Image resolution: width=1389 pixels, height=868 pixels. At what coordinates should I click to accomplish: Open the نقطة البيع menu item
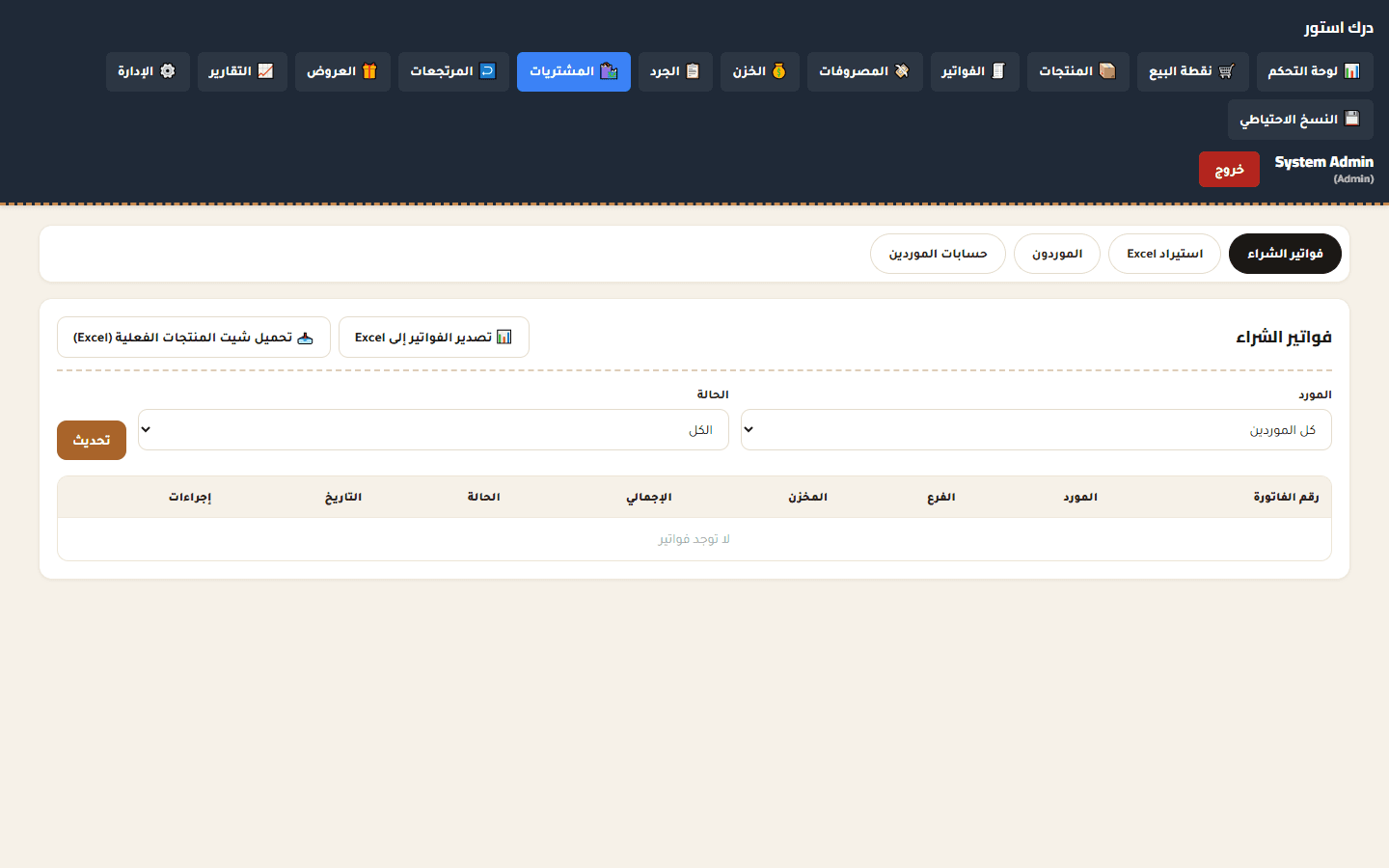[1192, 71]
